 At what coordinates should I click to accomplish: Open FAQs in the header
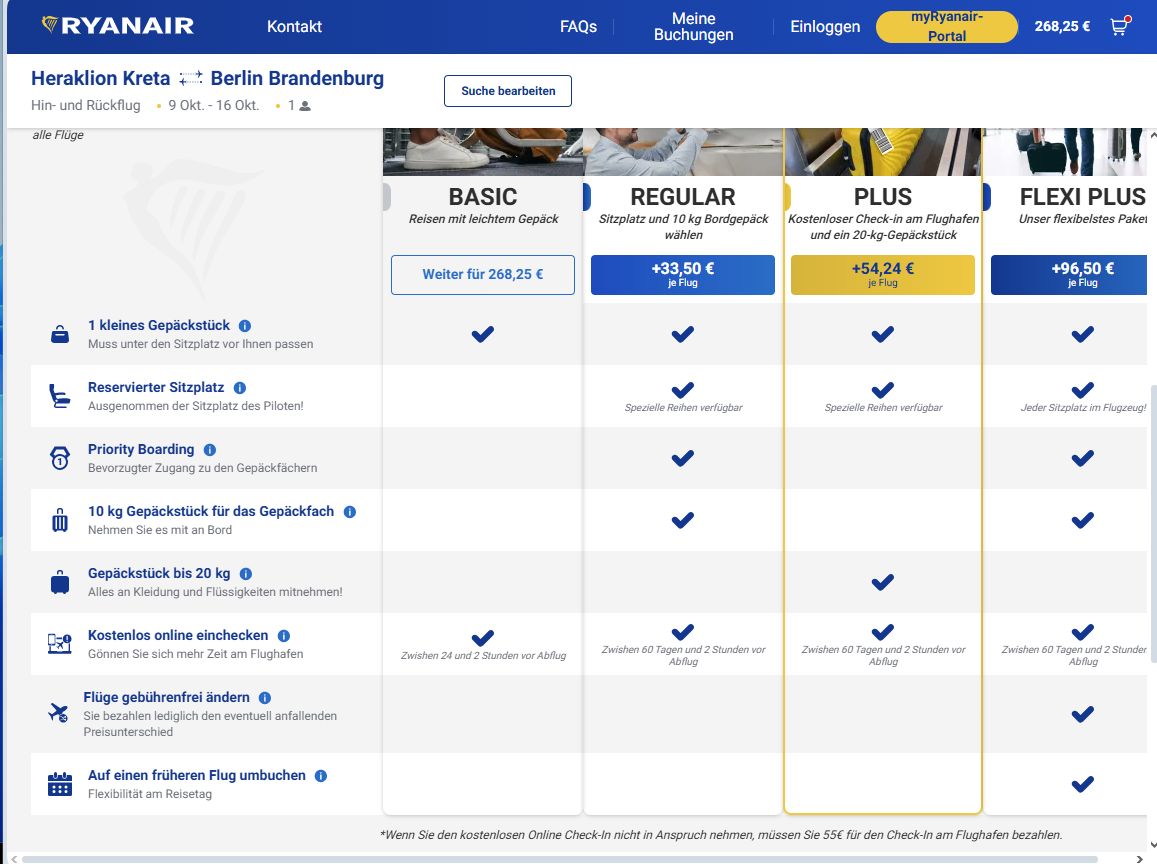tap(578, 27)
